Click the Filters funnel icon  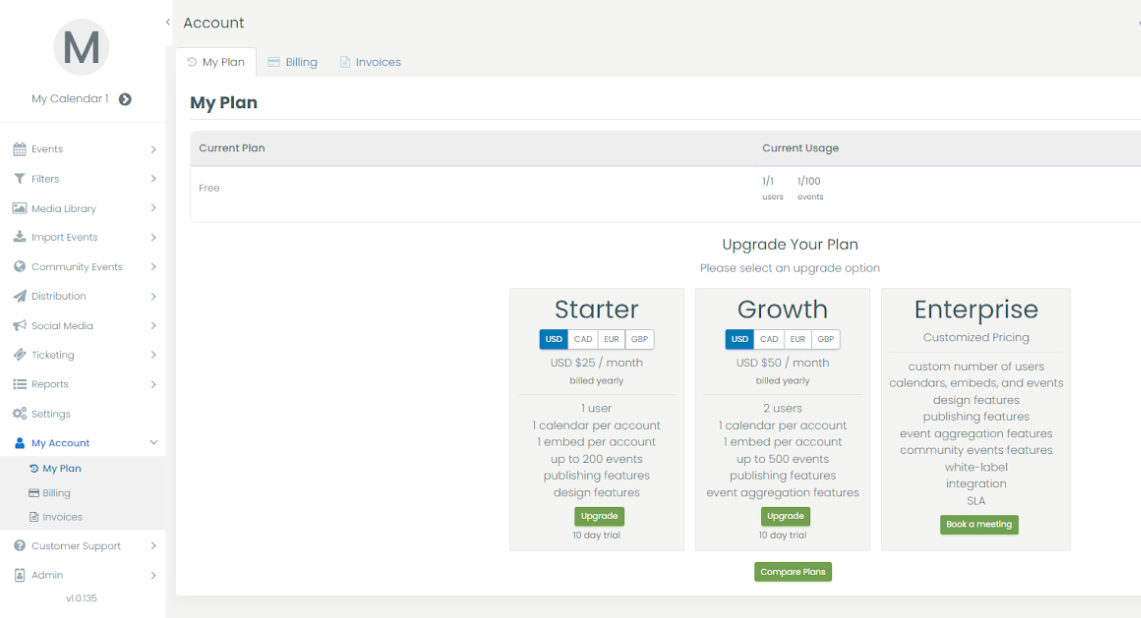pos(20,178)
